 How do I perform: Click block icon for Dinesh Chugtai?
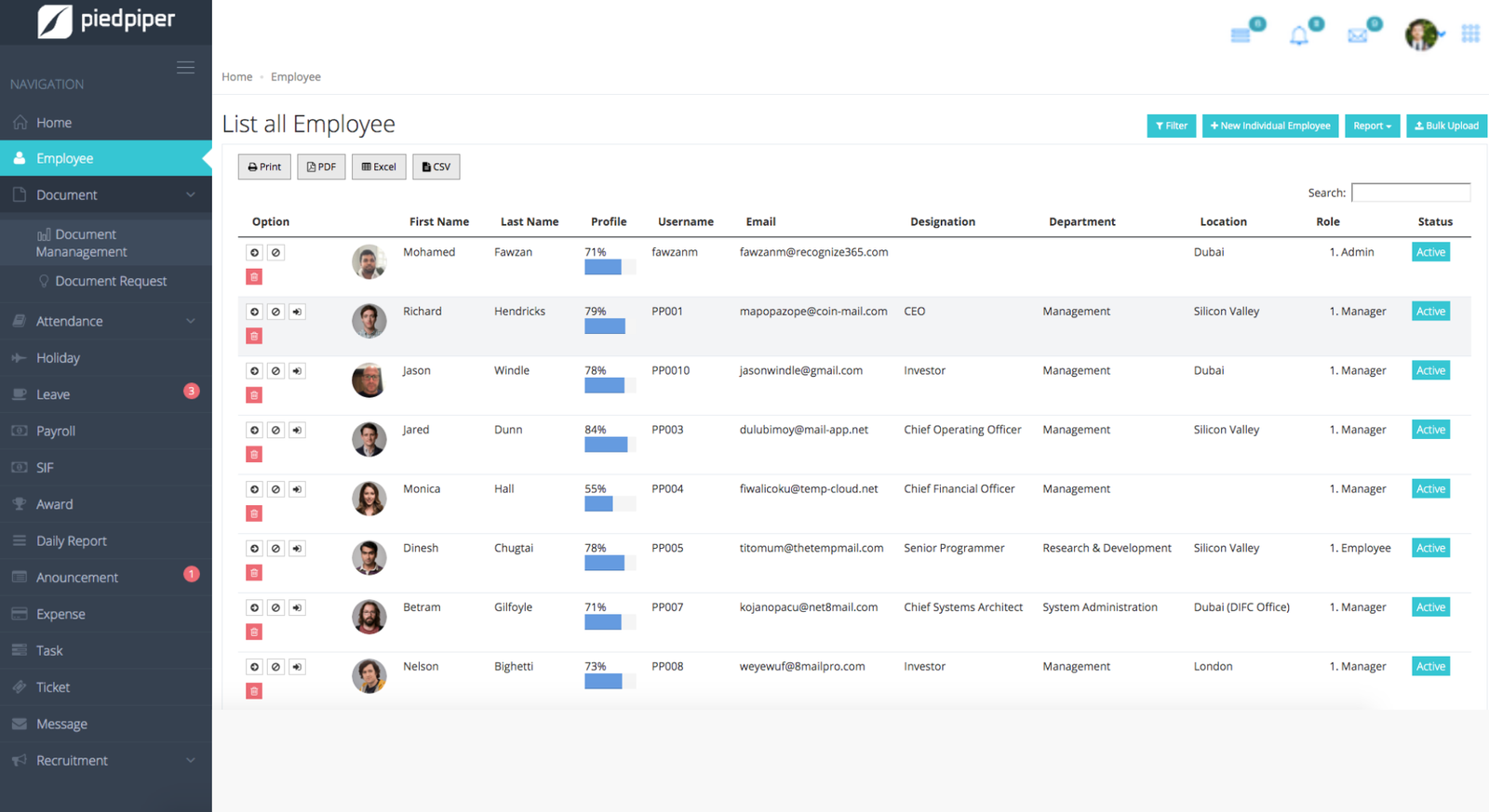point(275,549)
